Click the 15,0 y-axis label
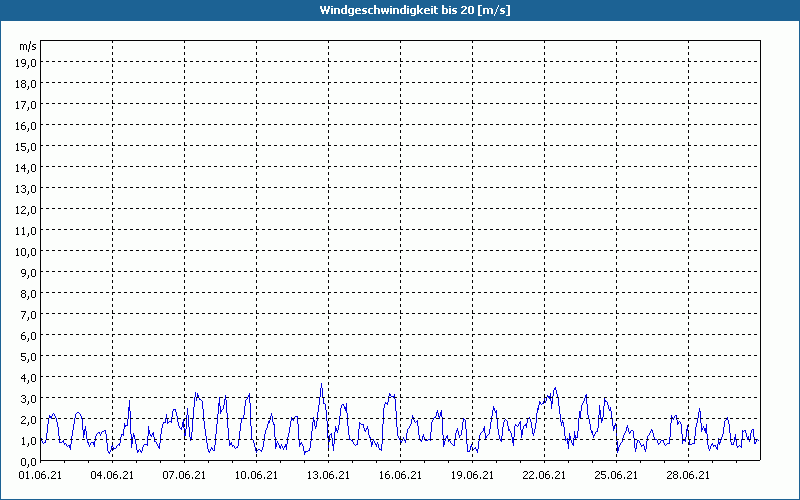Viewport: 800px width, 500px height. coord(28,147)
